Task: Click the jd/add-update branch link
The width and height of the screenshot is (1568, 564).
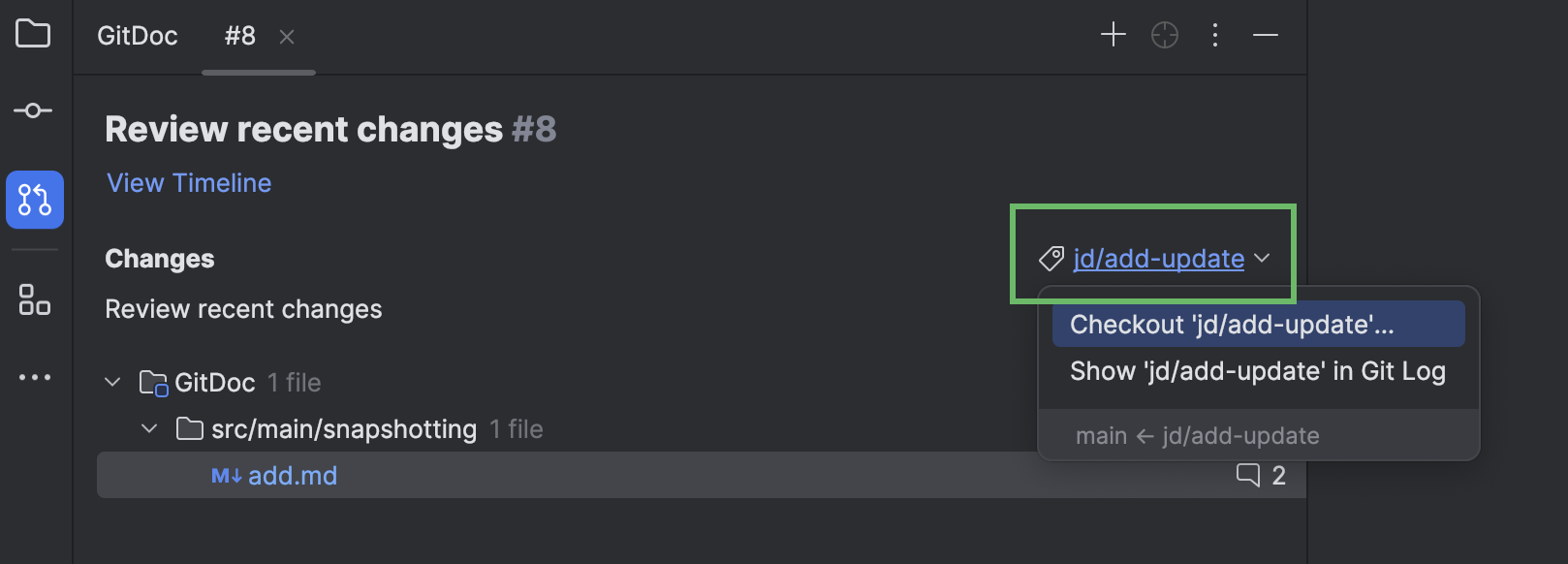Action: 1157,259
